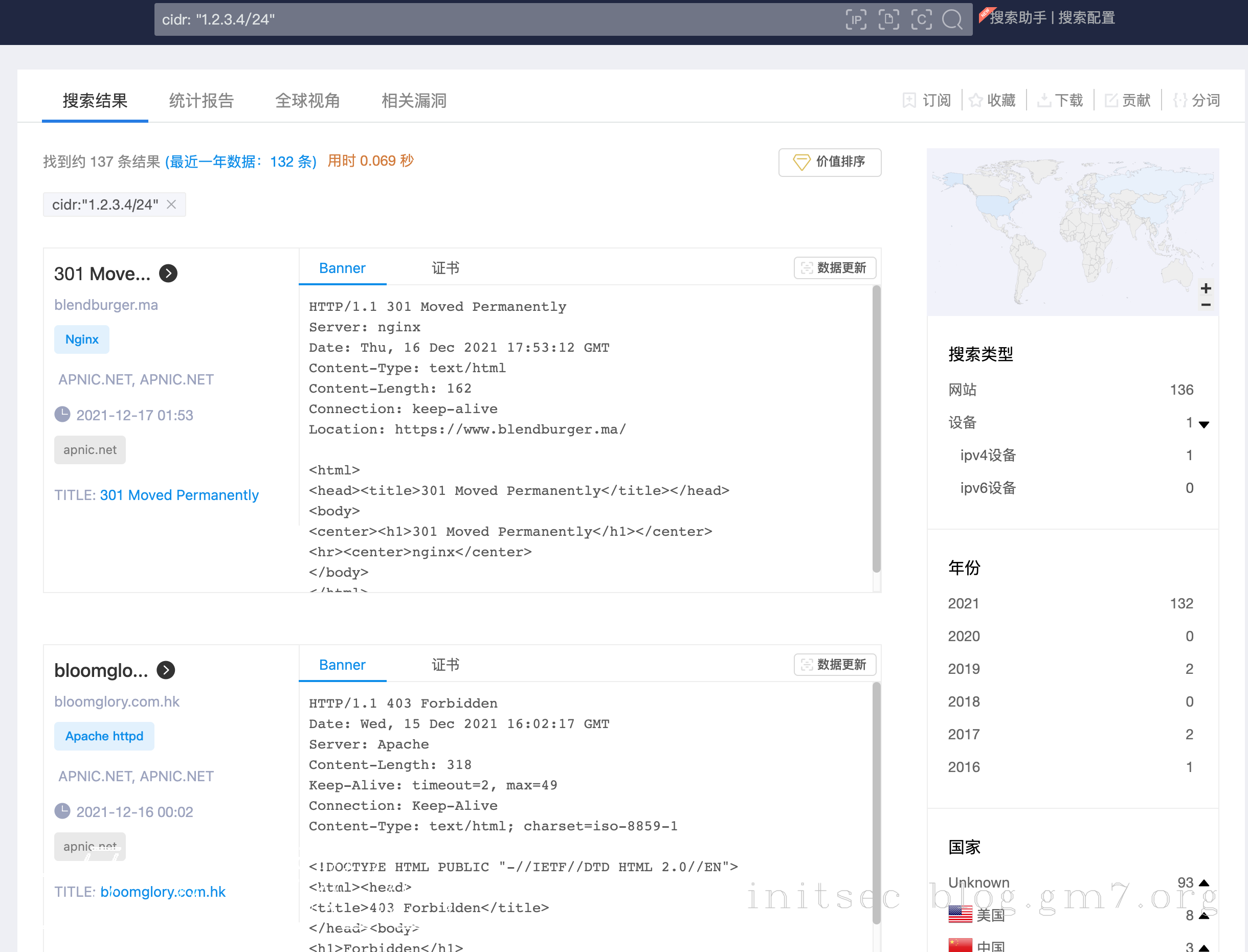Click the document scan icon in search bar
This screenshot has width=1248, height=952.
tap(888, 19)
